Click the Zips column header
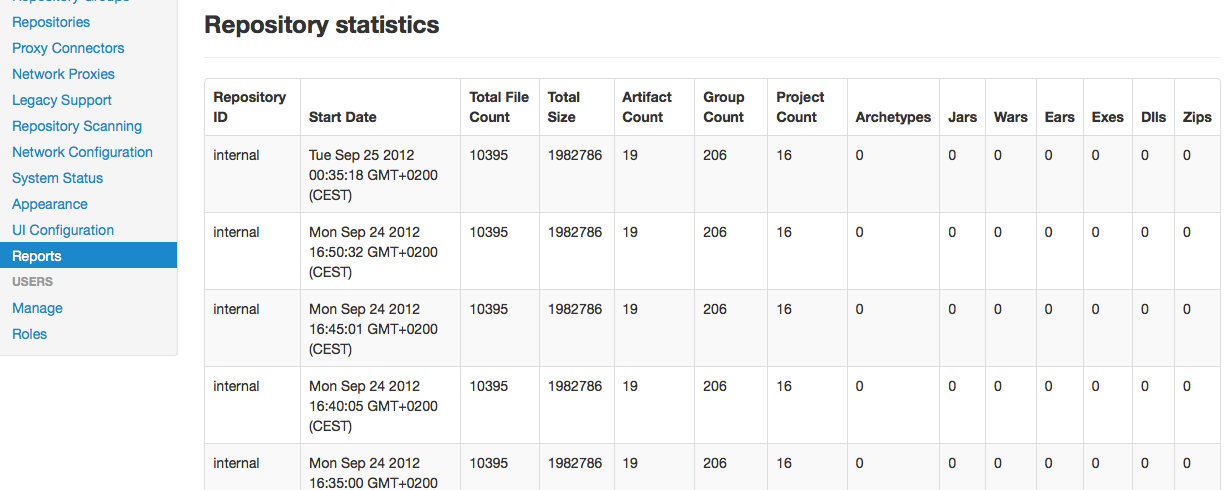This screenshot has width=1226, height=490. (x=1196, y=117)
